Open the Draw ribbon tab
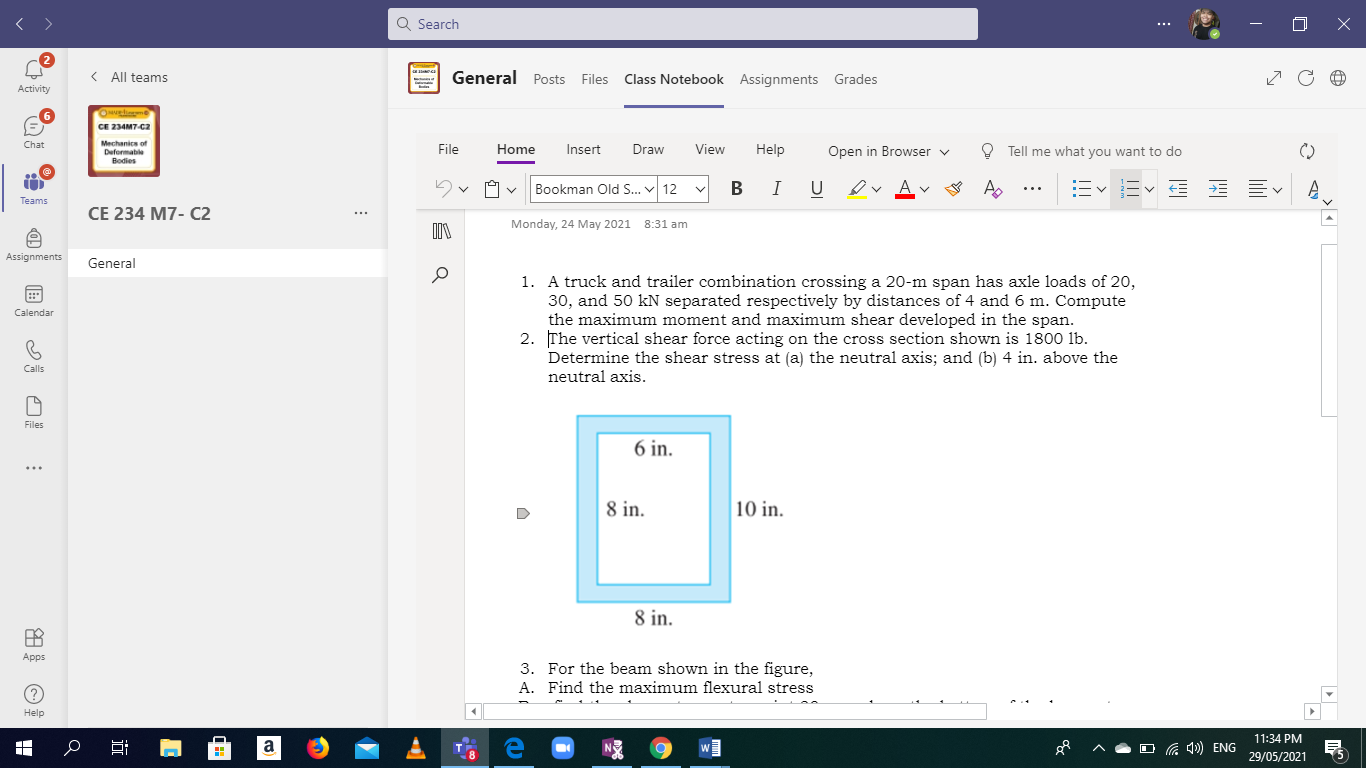 [648, 149]
